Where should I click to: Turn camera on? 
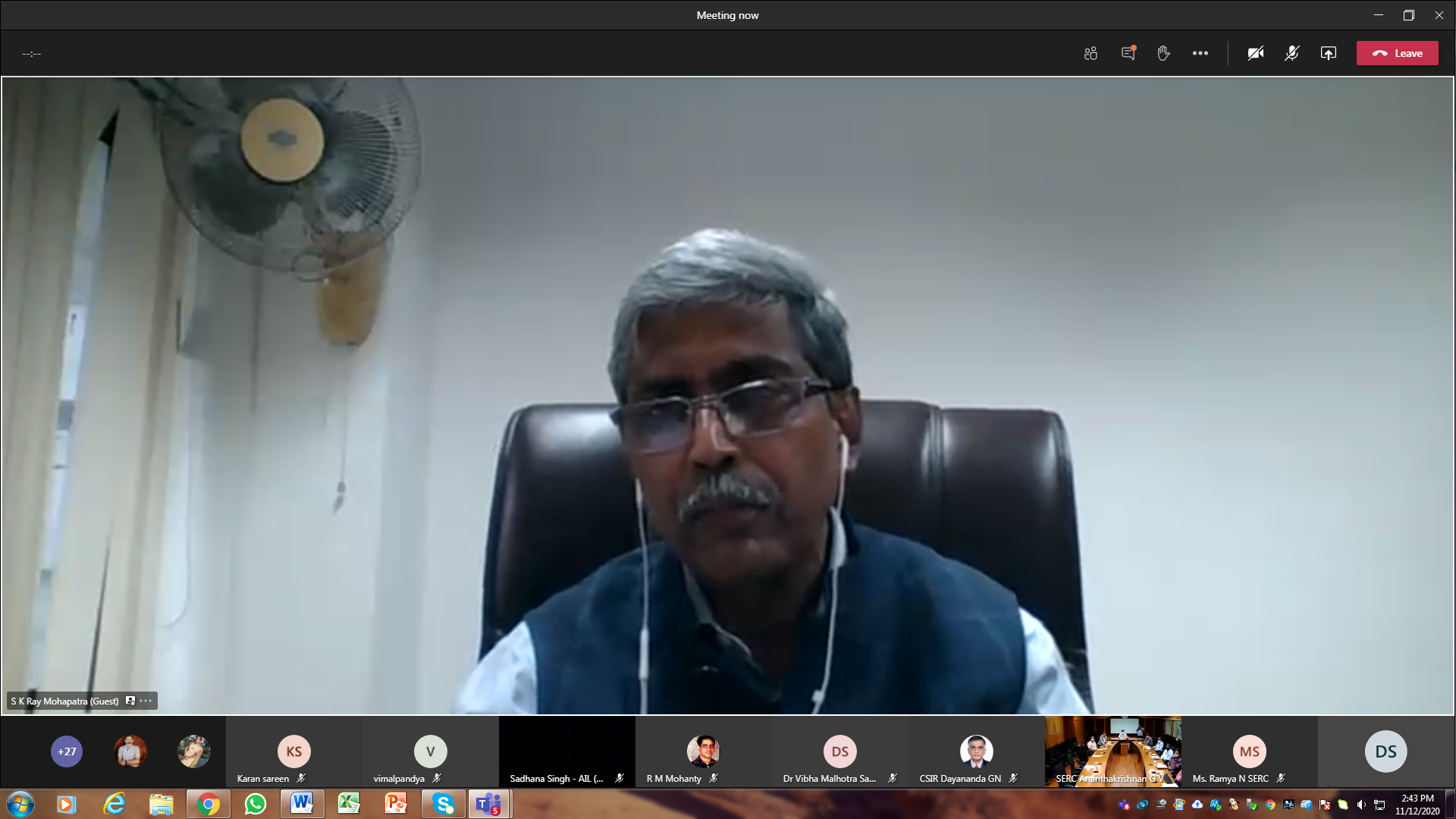[1256, 53]
